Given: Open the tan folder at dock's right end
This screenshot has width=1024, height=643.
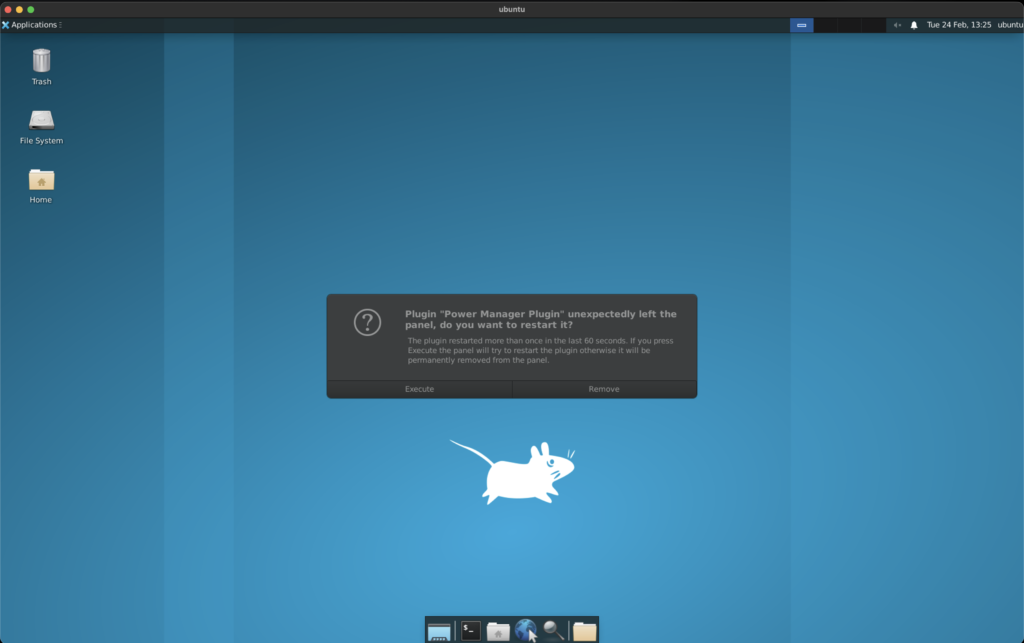Looking at the screenshot, I should tap(584, 631).
